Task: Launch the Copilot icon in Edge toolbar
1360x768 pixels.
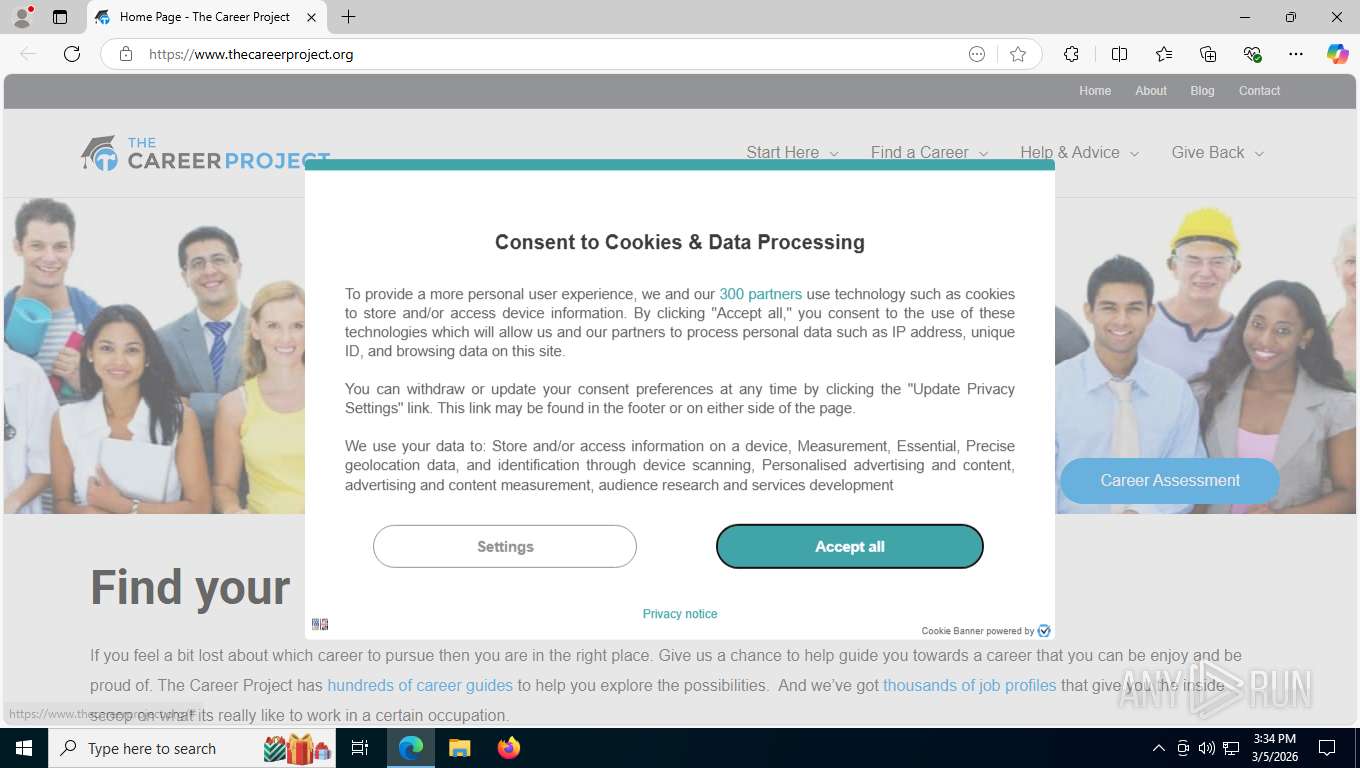Action: coord(1337,54)
